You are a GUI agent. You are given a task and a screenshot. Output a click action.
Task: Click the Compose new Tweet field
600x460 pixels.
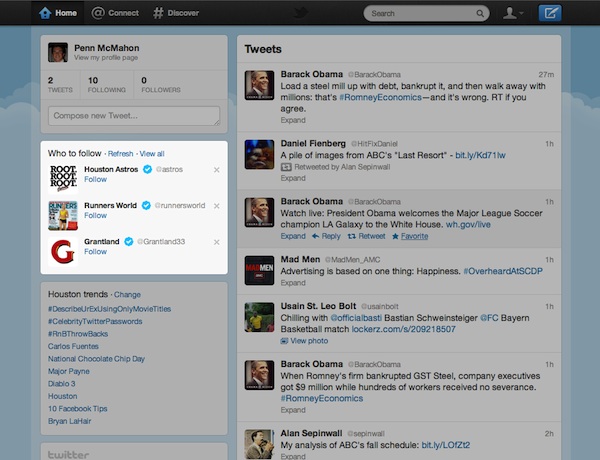133,116
